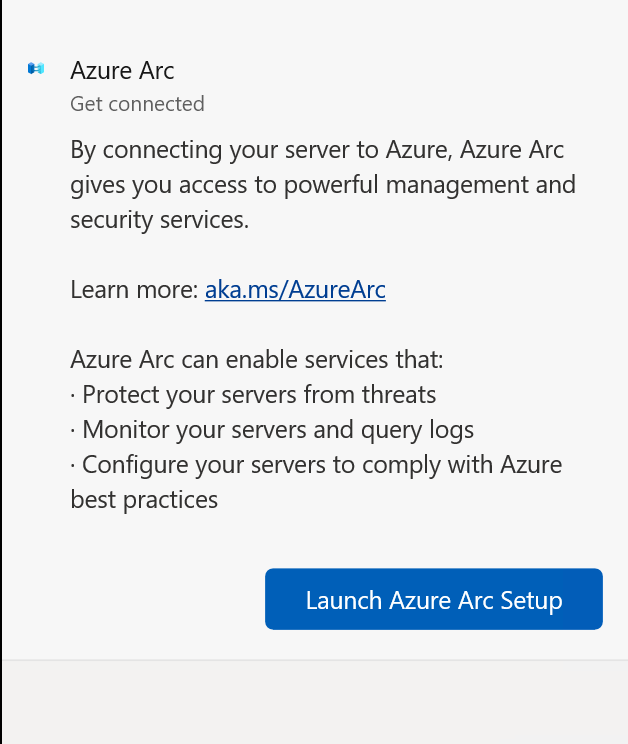Click the Azure Arc logo icon

click(x=36, y=69)
